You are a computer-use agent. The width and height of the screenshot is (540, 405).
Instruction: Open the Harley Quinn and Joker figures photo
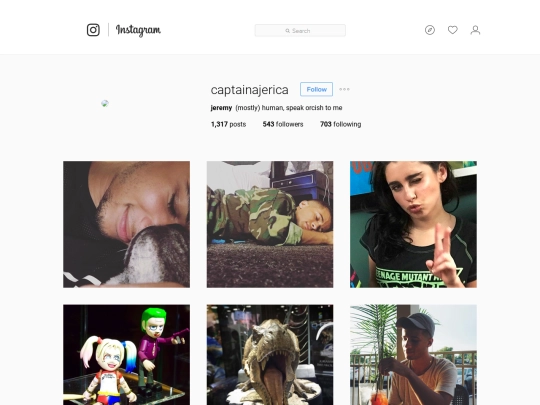pos(126,355)
